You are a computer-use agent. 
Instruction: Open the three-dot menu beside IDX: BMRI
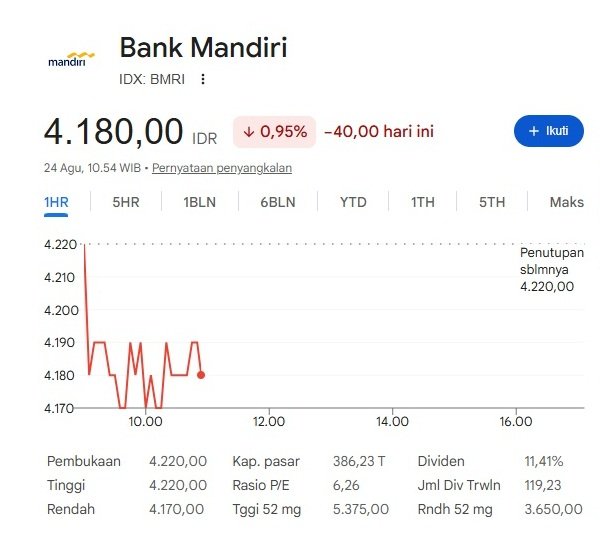coord(203,79)
